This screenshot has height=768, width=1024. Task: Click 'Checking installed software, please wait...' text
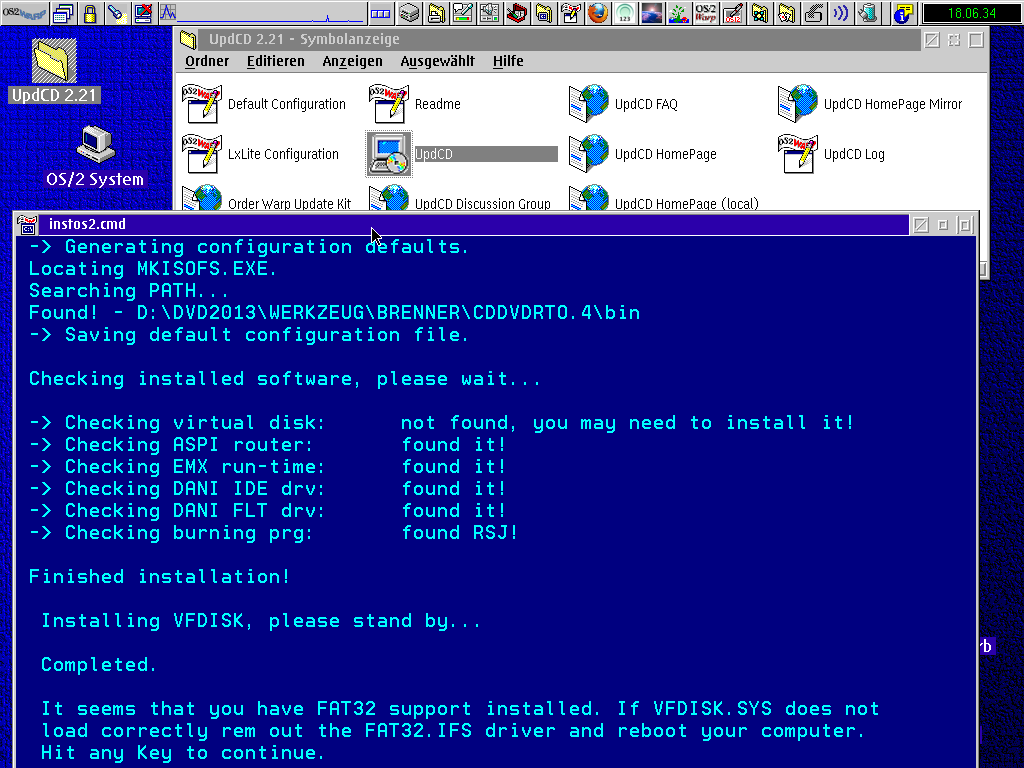285,379
